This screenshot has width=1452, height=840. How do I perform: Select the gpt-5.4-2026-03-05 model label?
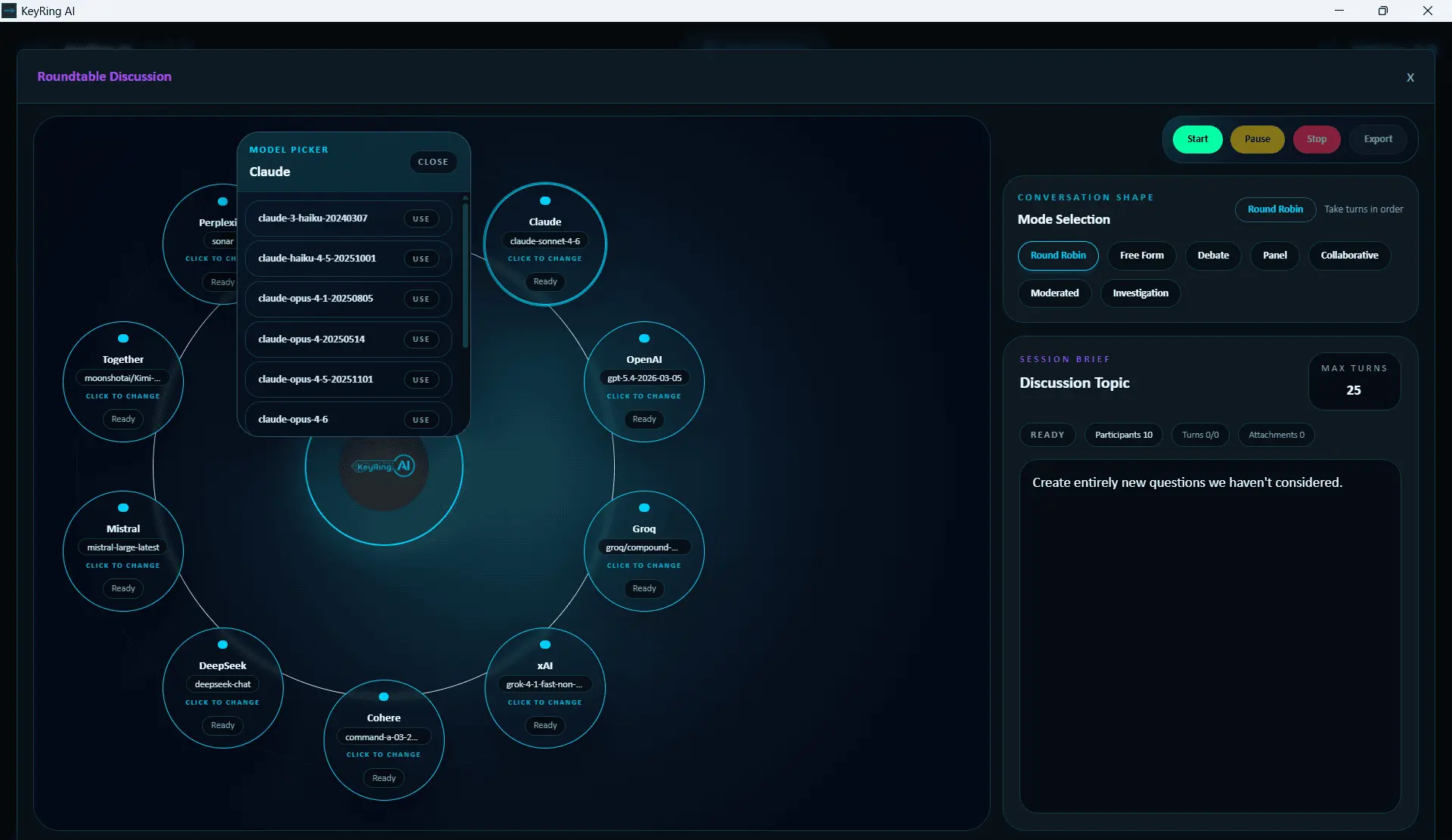644,378
